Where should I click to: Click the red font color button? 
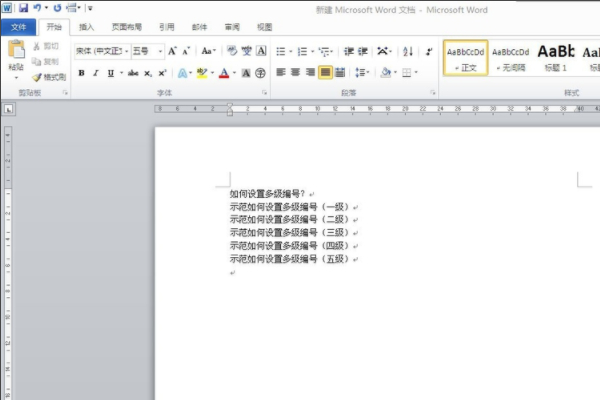click(222, 73)
